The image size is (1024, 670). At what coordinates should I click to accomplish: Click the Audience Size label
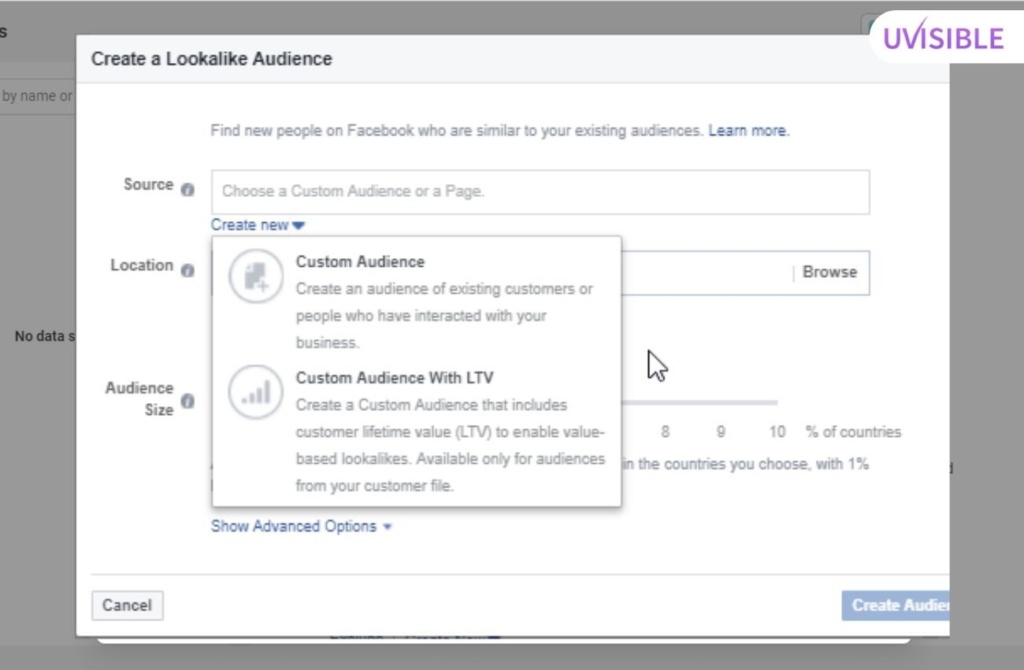pos(140,398)
